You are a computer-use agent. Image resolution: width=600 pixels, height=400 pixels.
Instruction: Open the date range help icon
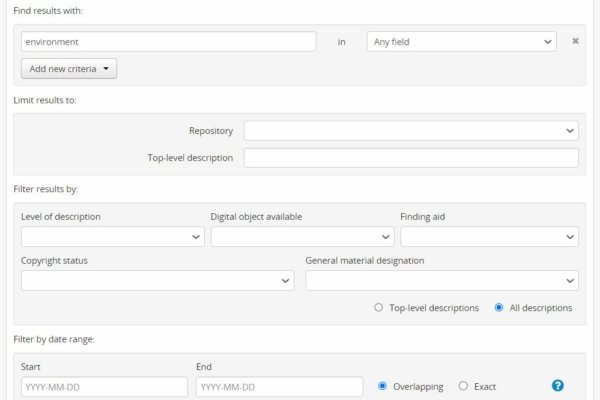point(558,386)
